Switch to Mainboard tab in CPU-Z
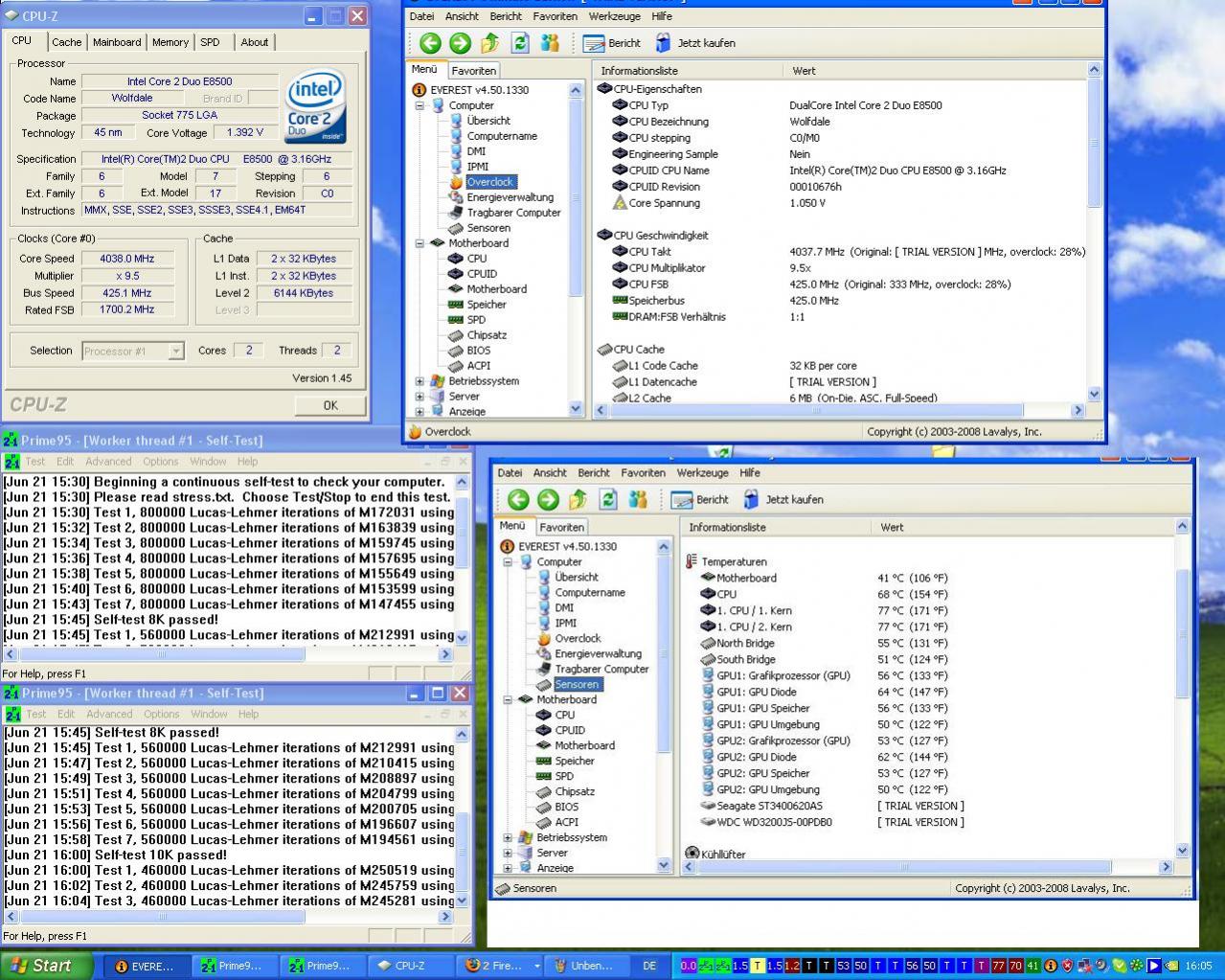 tap(117, 42)
